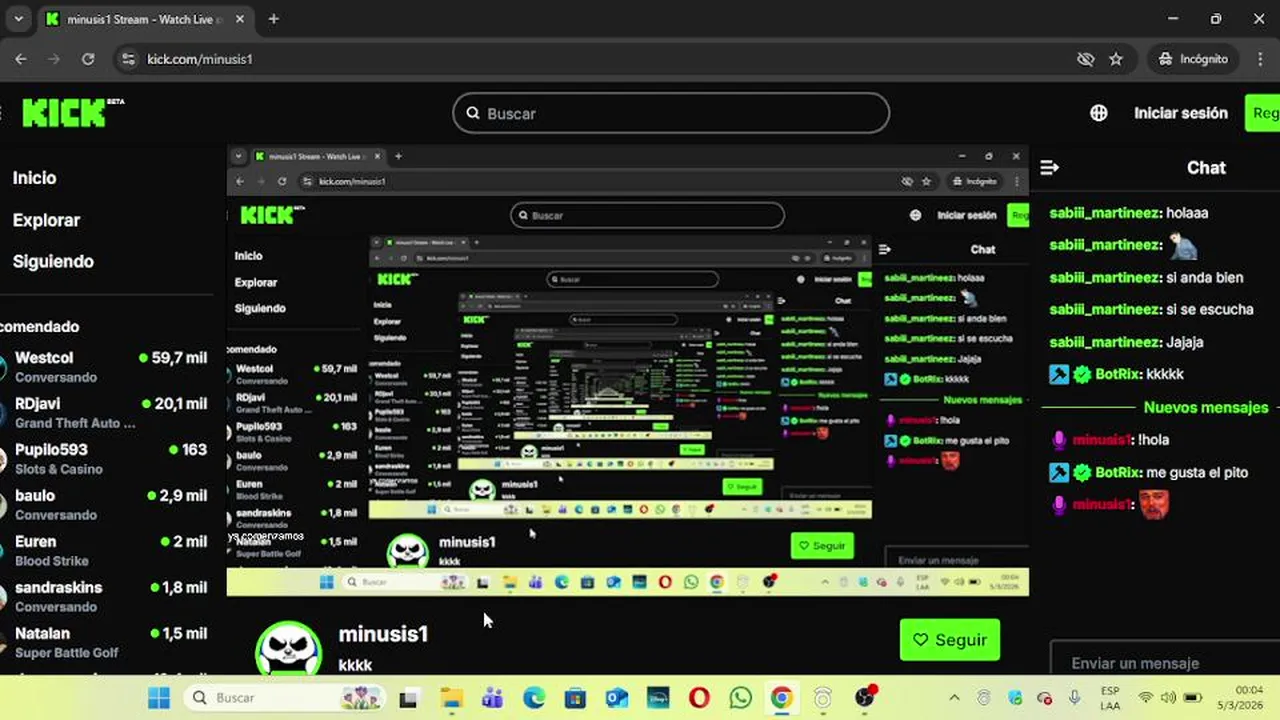
Task: Launch Opera browser from the taskbar
Action: coord(699,698)
